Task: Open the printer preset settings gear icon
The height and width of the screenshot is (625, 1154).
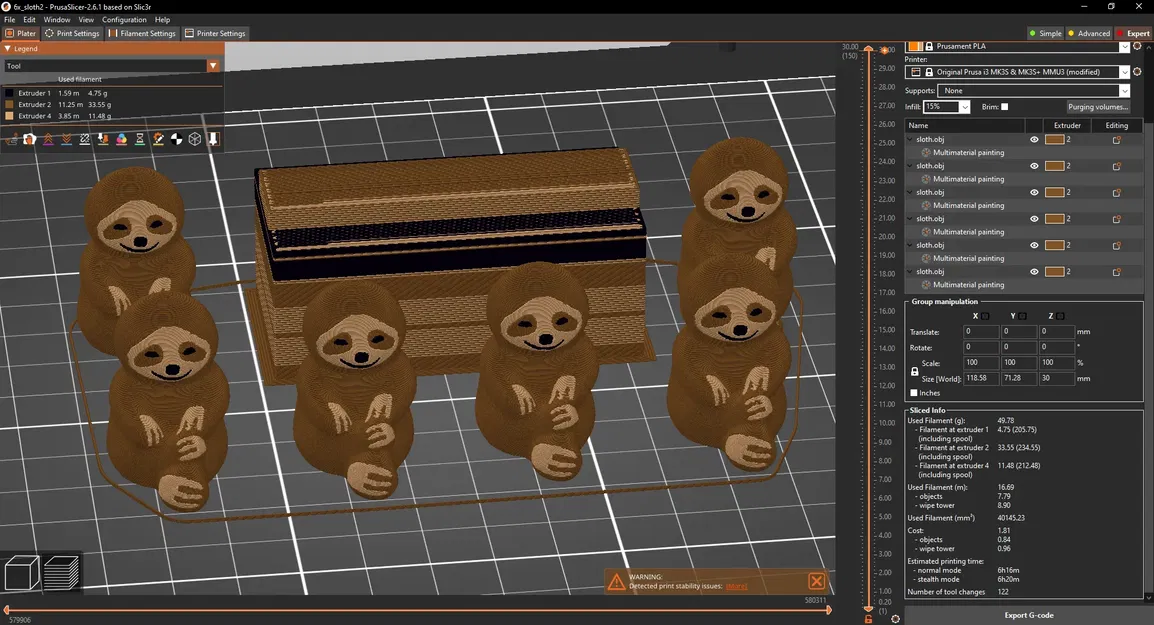Action: [1137, 72]
